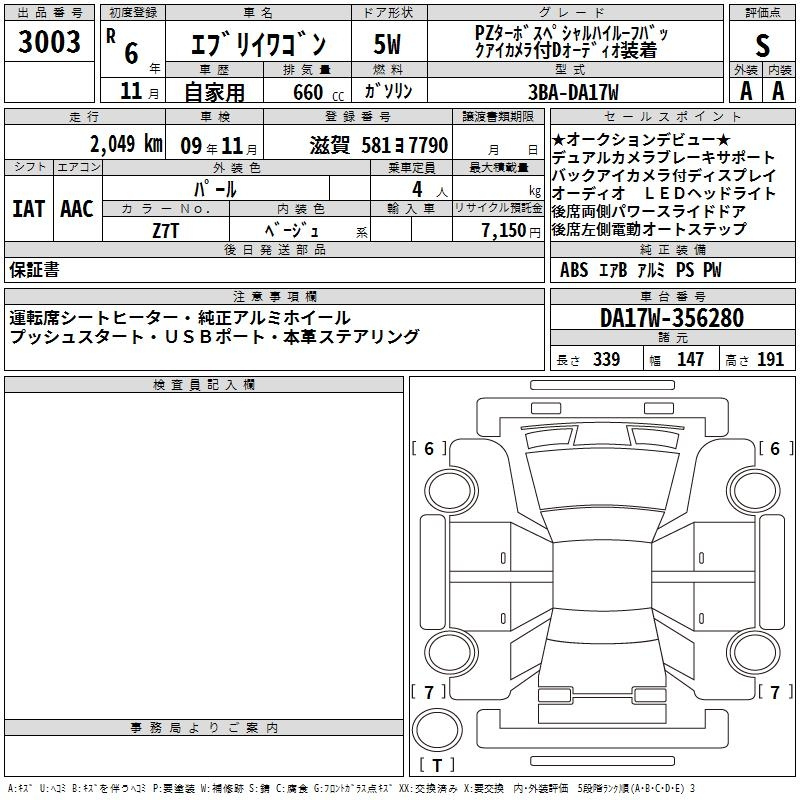Screen dimensions: 800x800
Task: Click the registration number 滋賀 581 ヨ 7790
Action: pos(379,145)
